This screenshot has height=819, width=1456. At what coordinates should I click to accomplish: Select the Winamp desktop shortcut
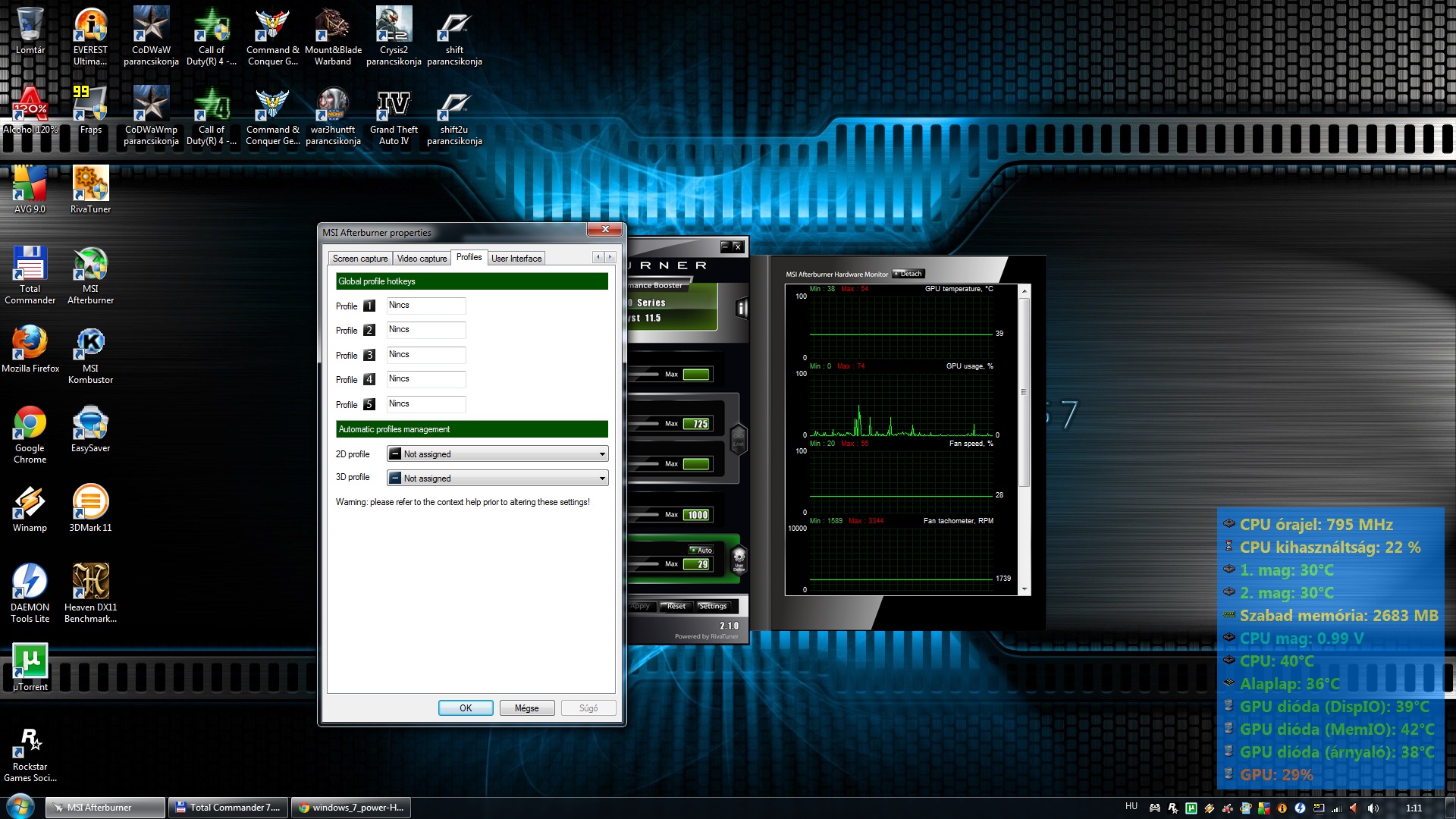(x=30, y=508)
